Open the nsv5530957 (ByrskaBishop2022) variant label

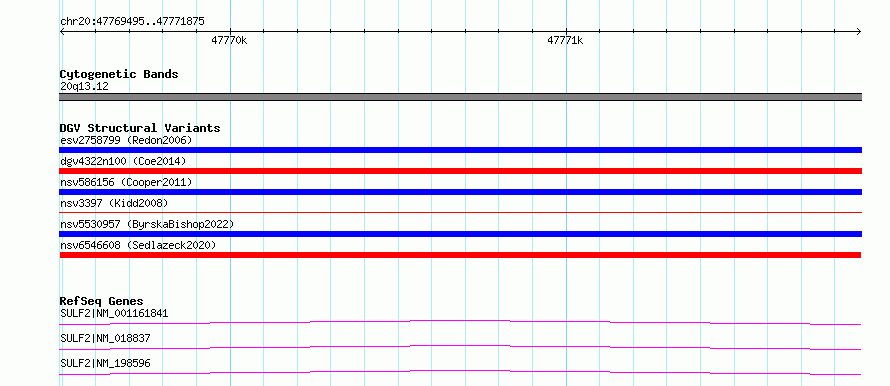(x=147, y=224)
